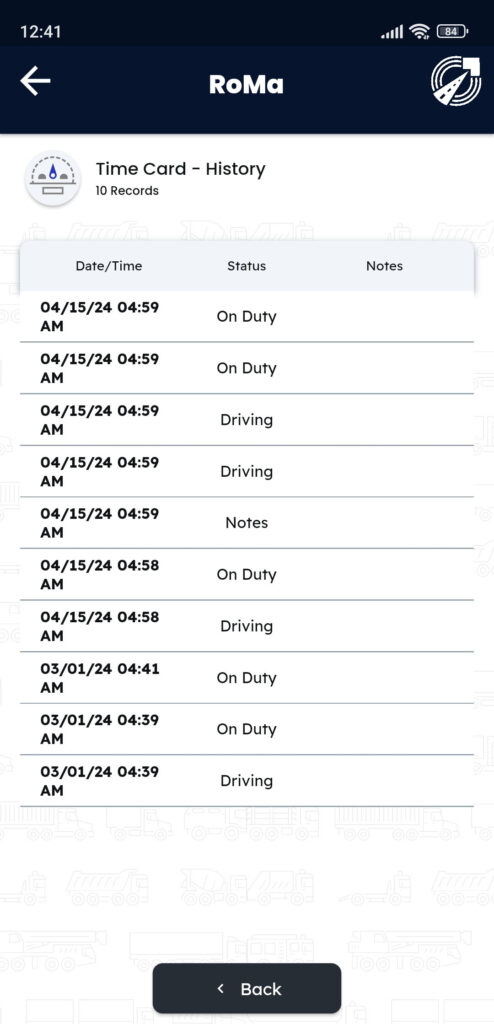Tap the 10 Records count label
The width and height of the screenshot is (494, 1024).
[x=127, y=191]
